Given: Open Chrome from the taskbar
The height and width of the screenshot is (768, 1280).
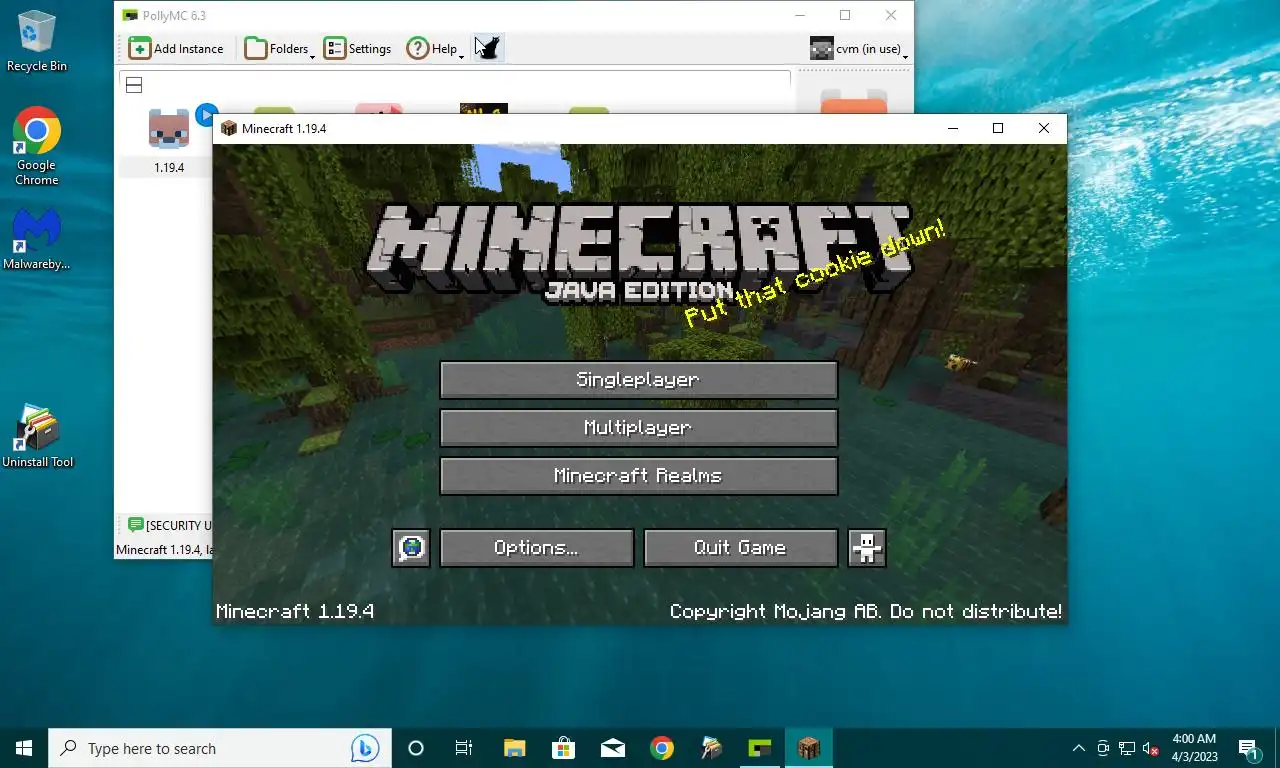Looking at the screenshot, I should coord(661,748).
